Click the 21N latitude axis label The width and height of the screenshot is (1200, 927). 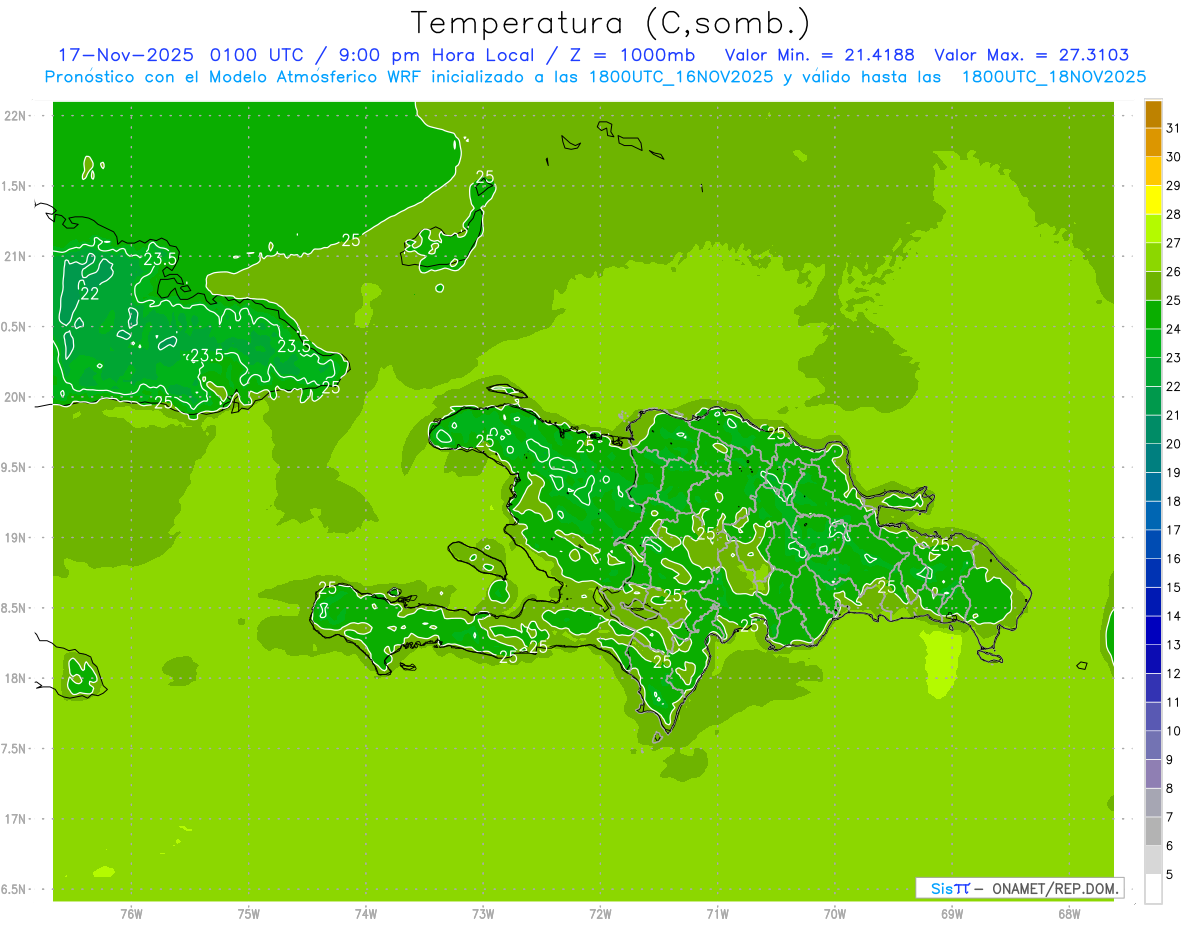pos(15,256)
